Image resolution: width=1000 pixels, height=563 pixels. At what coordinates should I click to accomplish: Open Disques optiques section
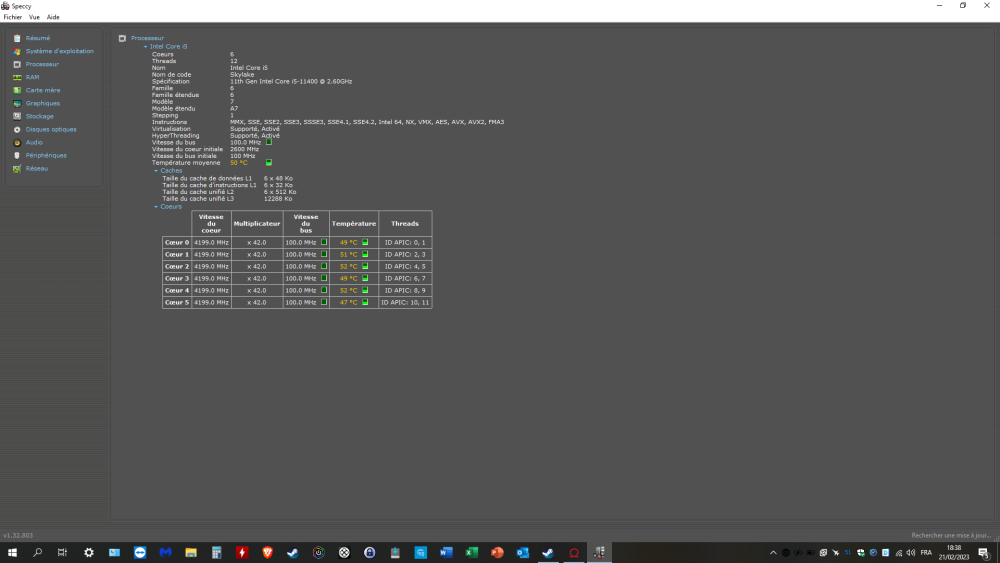(51, 129)
